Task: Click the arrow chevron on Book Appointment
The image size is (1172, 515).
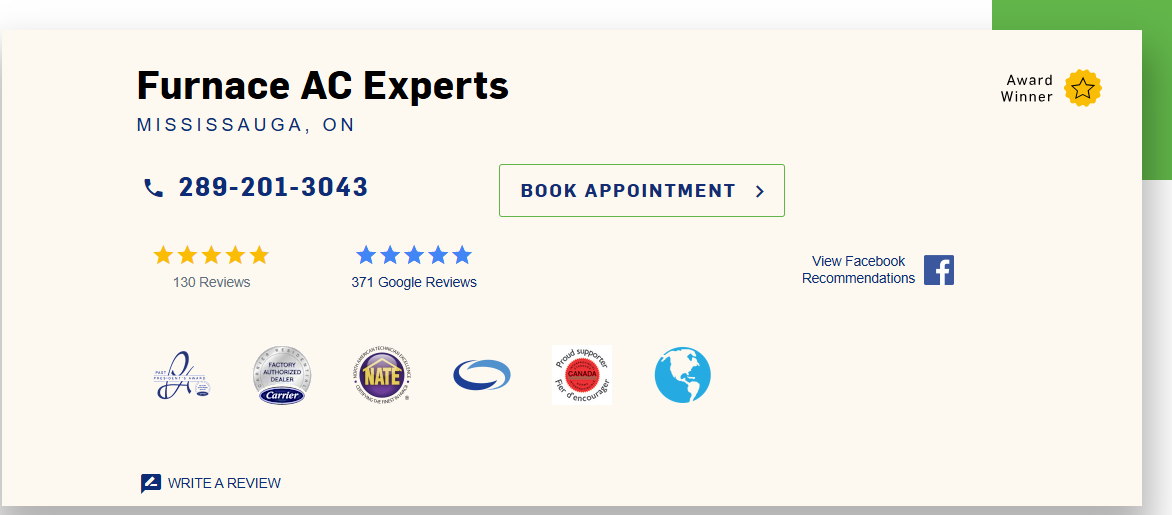Action: (x=760, y=191)
